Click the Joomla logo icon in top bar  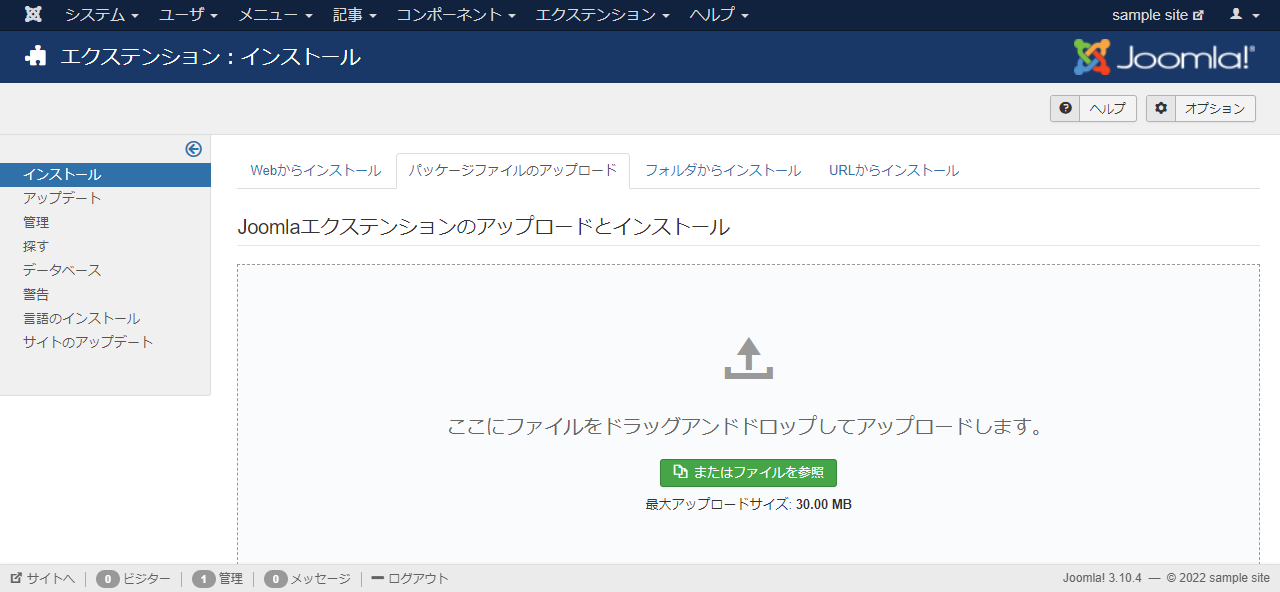[33, 15]
